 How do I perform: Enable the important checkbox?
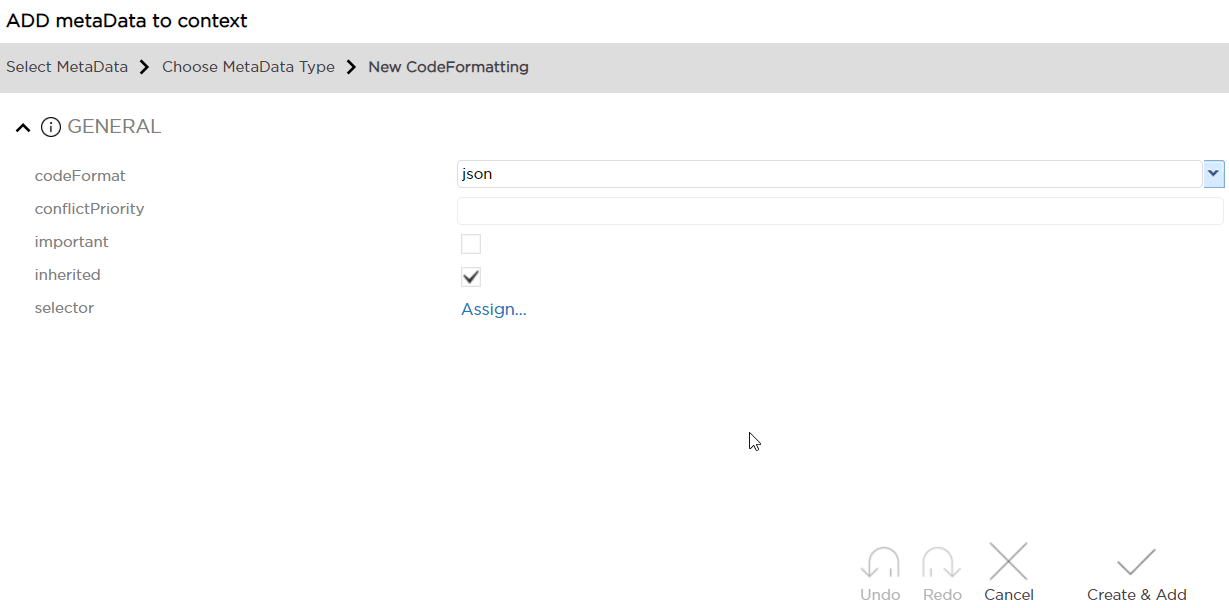(471, 244)
